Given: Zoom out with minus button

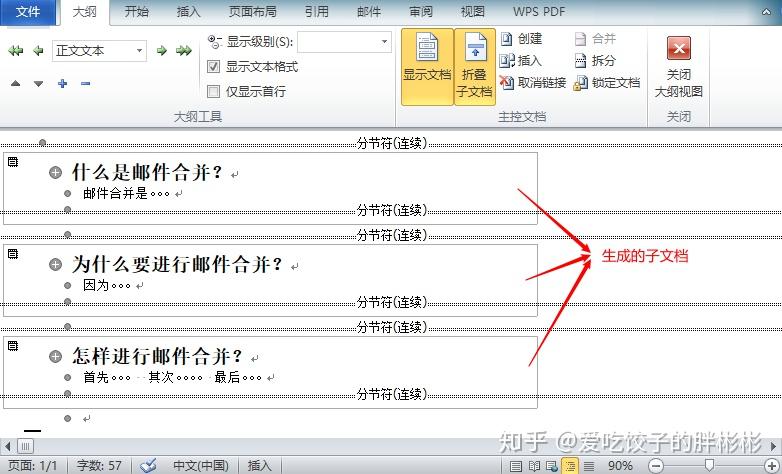Looking at the screenshot, I should [656, 466].
